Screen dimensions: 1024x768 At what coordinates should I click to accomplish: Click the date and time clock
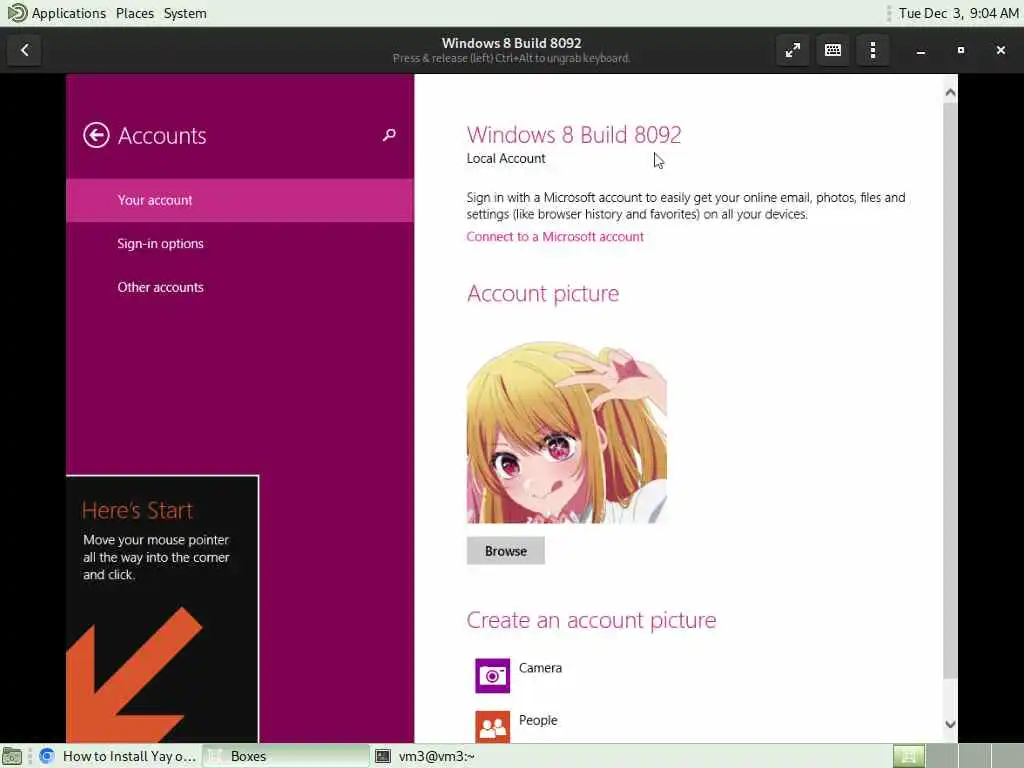[x=958, y=13]
